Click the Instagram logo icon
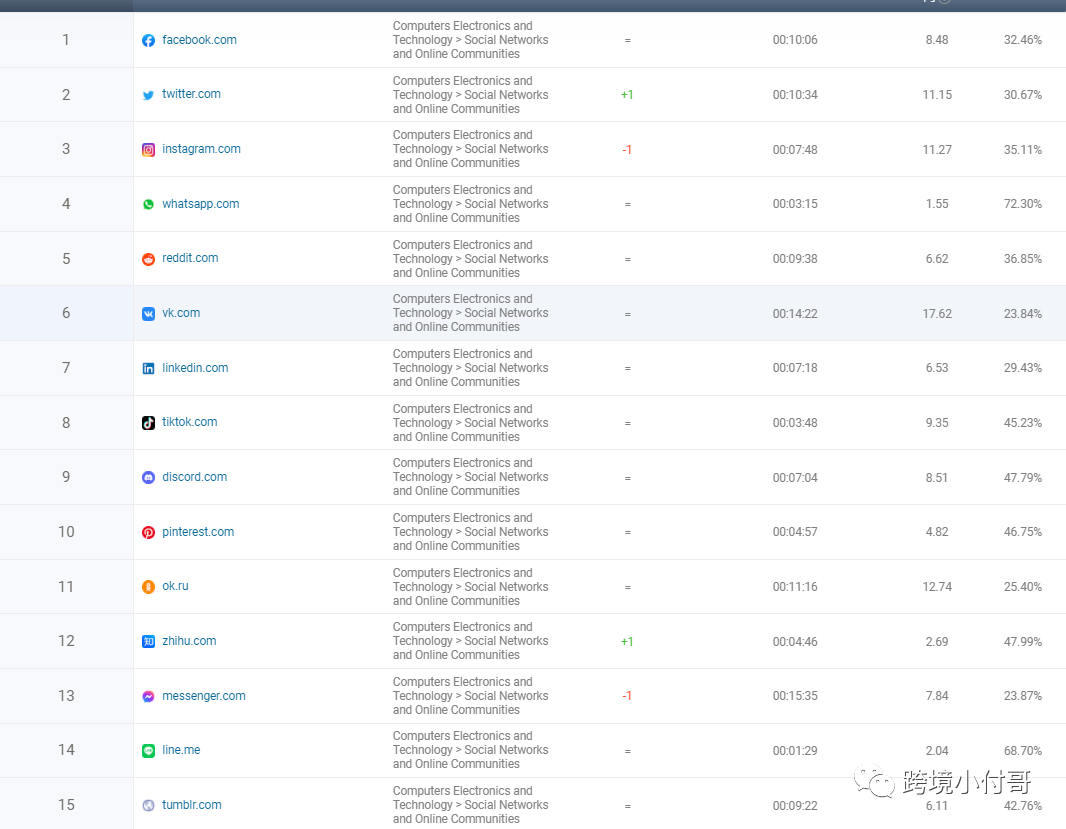This screenshot has width=1066, height=829. pyautogui.click(x=148, y=150)
